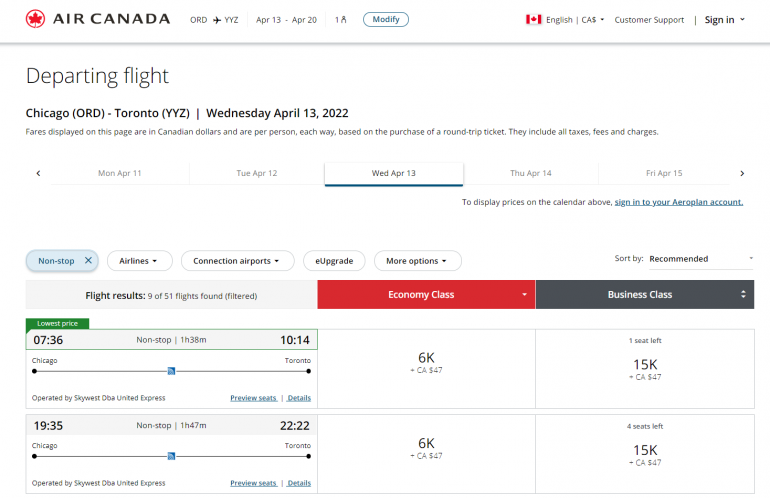Screen dimensions: 770x498
Task: Toggle Business Class column sort arrows
Action: [743, 295]
